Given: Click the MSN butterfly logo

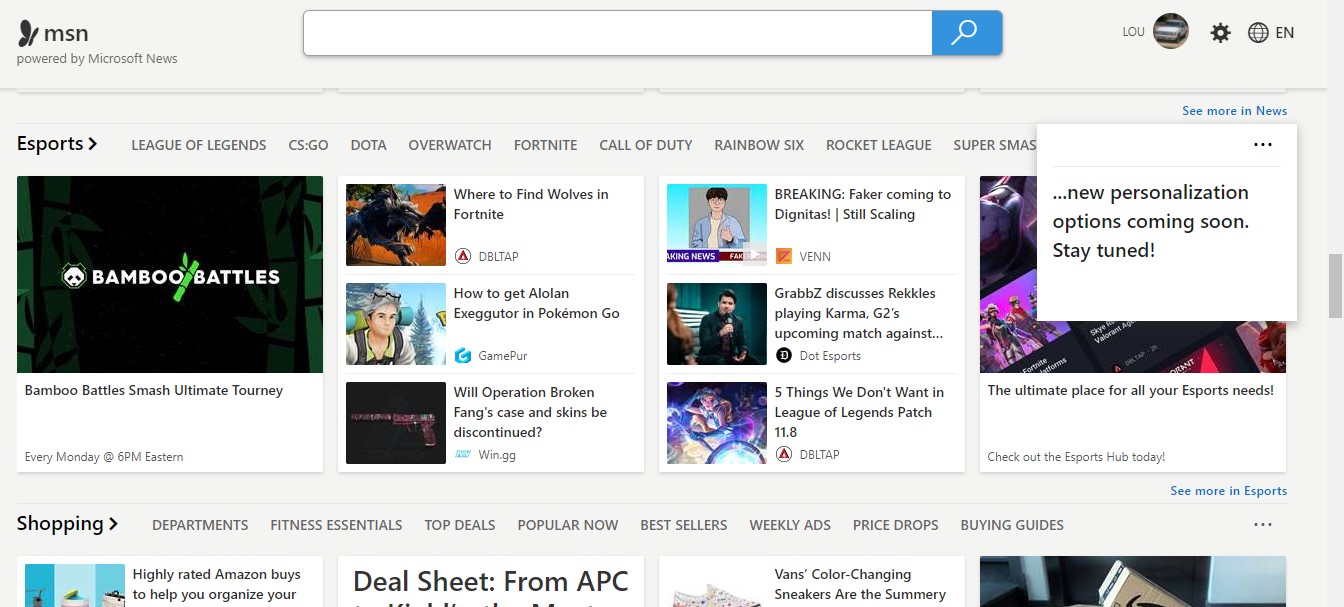Looking at the screenshot, I should tap(28, 33).
